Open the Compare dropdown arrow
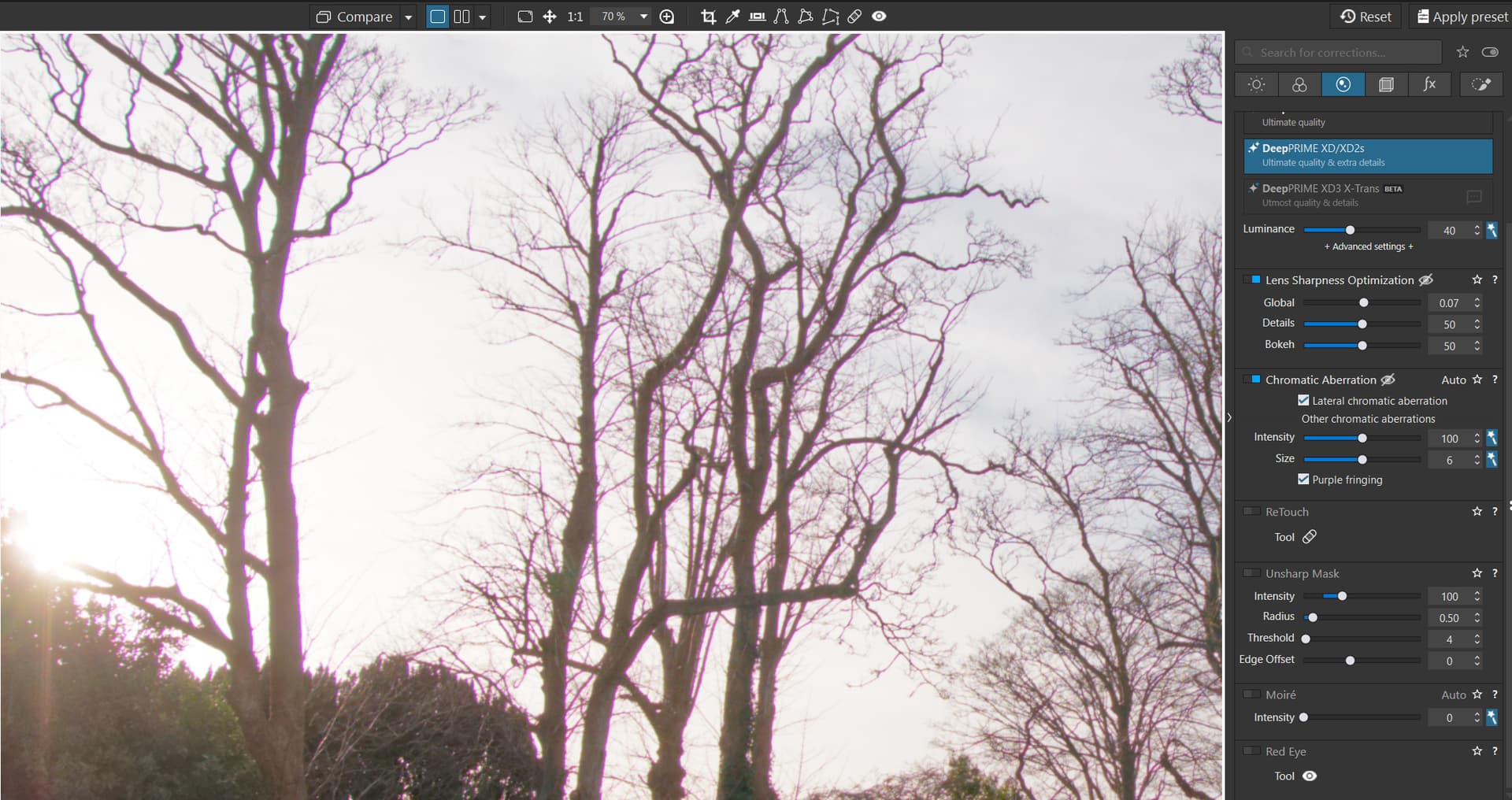The width and height of the screenshot is (1512, 800). point(408,17)
